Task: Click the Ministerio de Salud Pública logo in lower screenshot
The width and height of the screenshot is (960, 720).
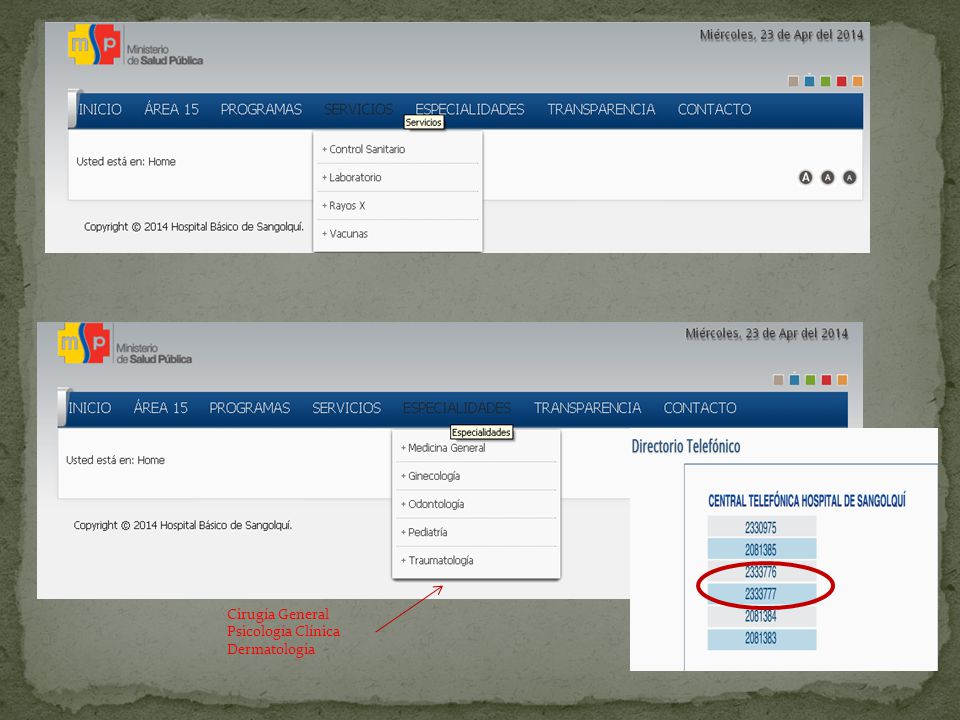Action: pyautogui.click(x=125, y=344)
